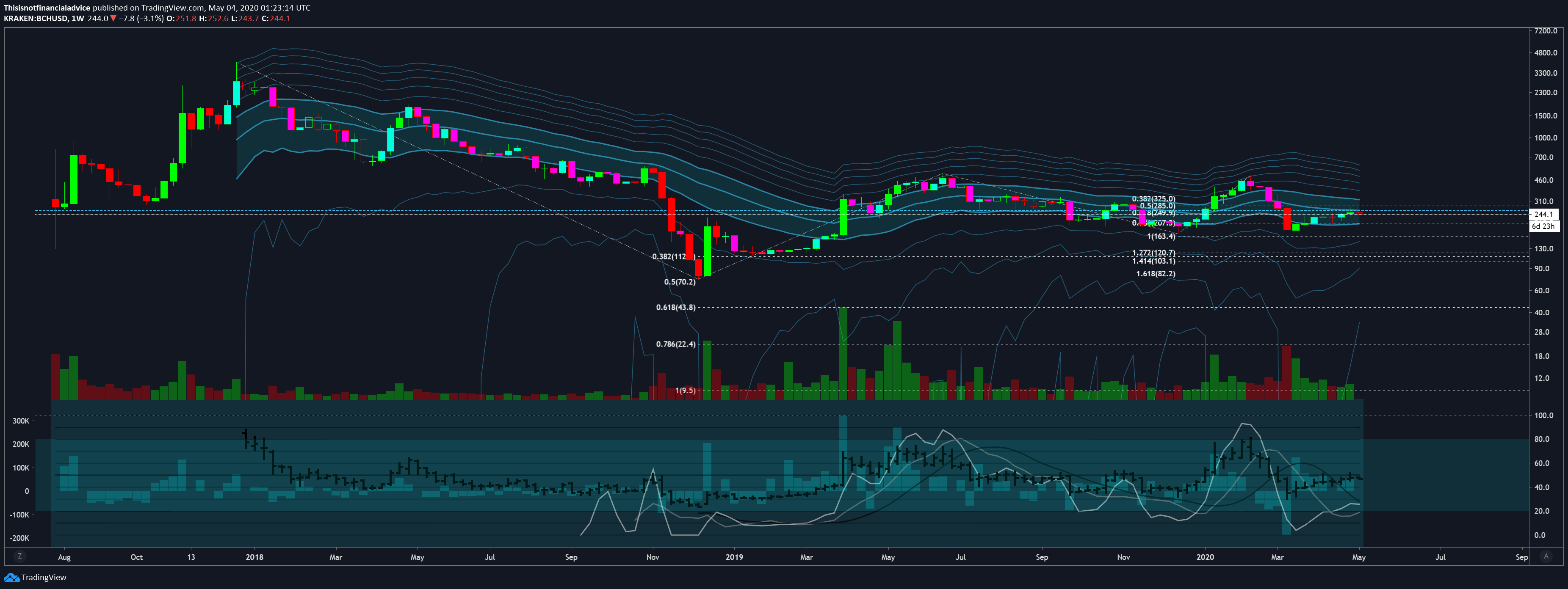Click the Aug time axis label
Screen dimensions: 1568x589
[64, 557]
